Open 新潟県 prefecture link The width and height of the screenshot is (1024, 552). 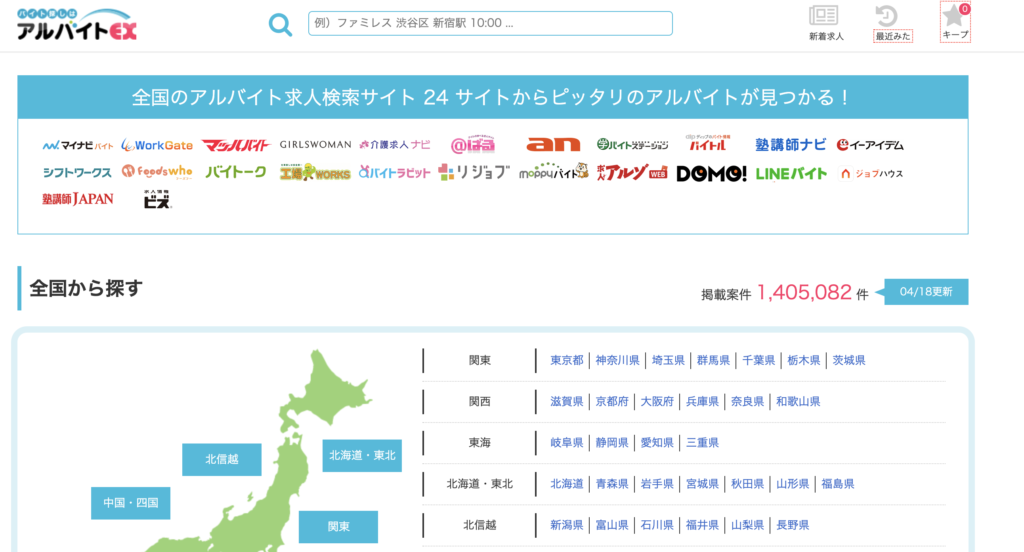click(567, 525)
